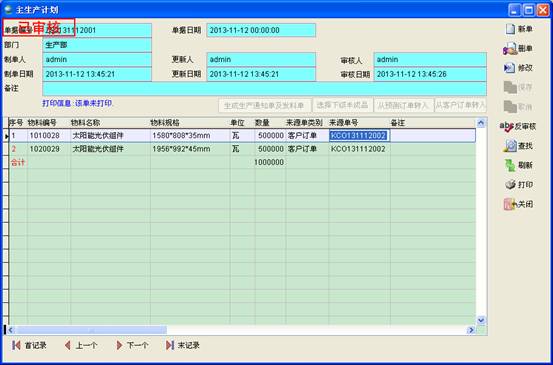Viewport: 553px width, 365px height.
Task: Click the 新单 (new document) icon
Action: [x=510, y=29]
